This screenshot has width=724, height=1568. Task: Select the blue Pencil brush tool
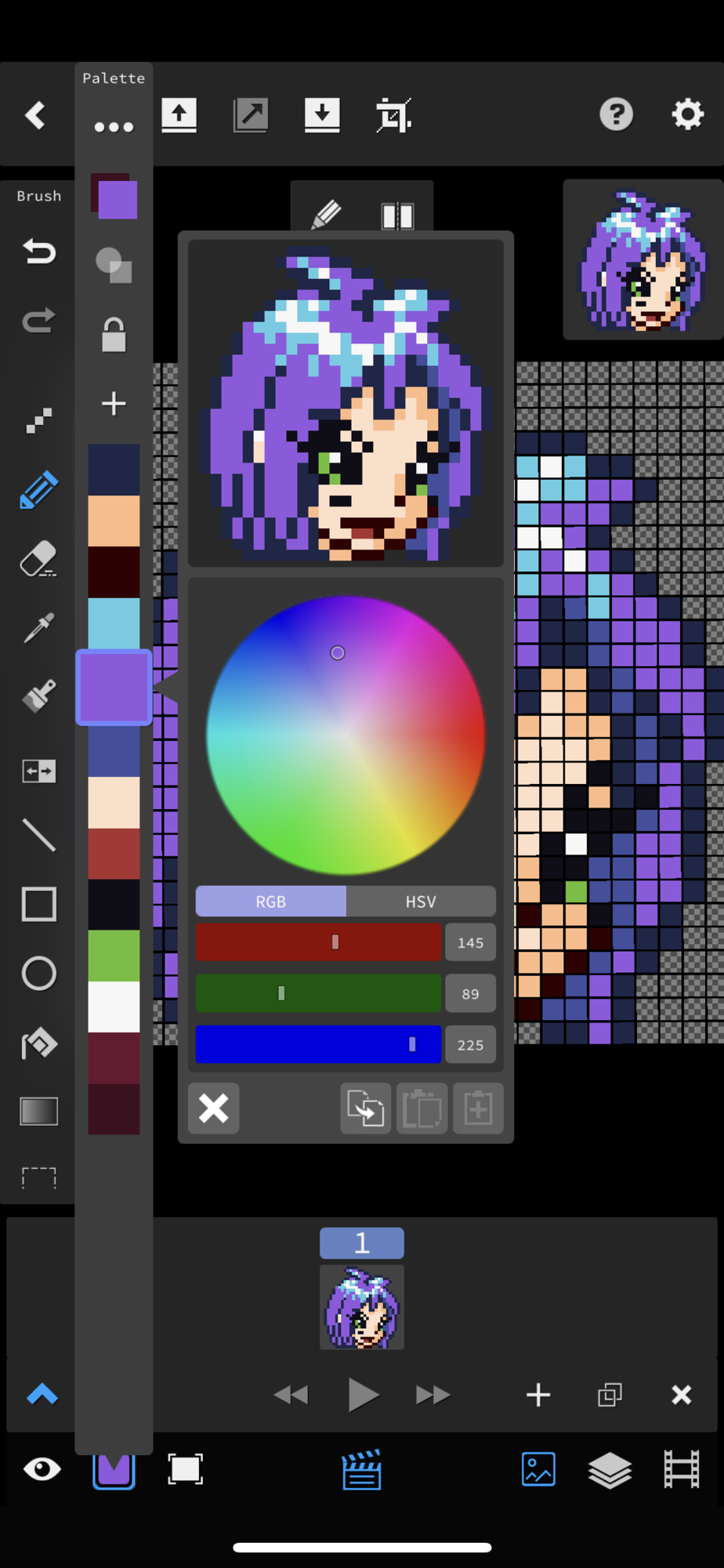[x=38, y=490]
